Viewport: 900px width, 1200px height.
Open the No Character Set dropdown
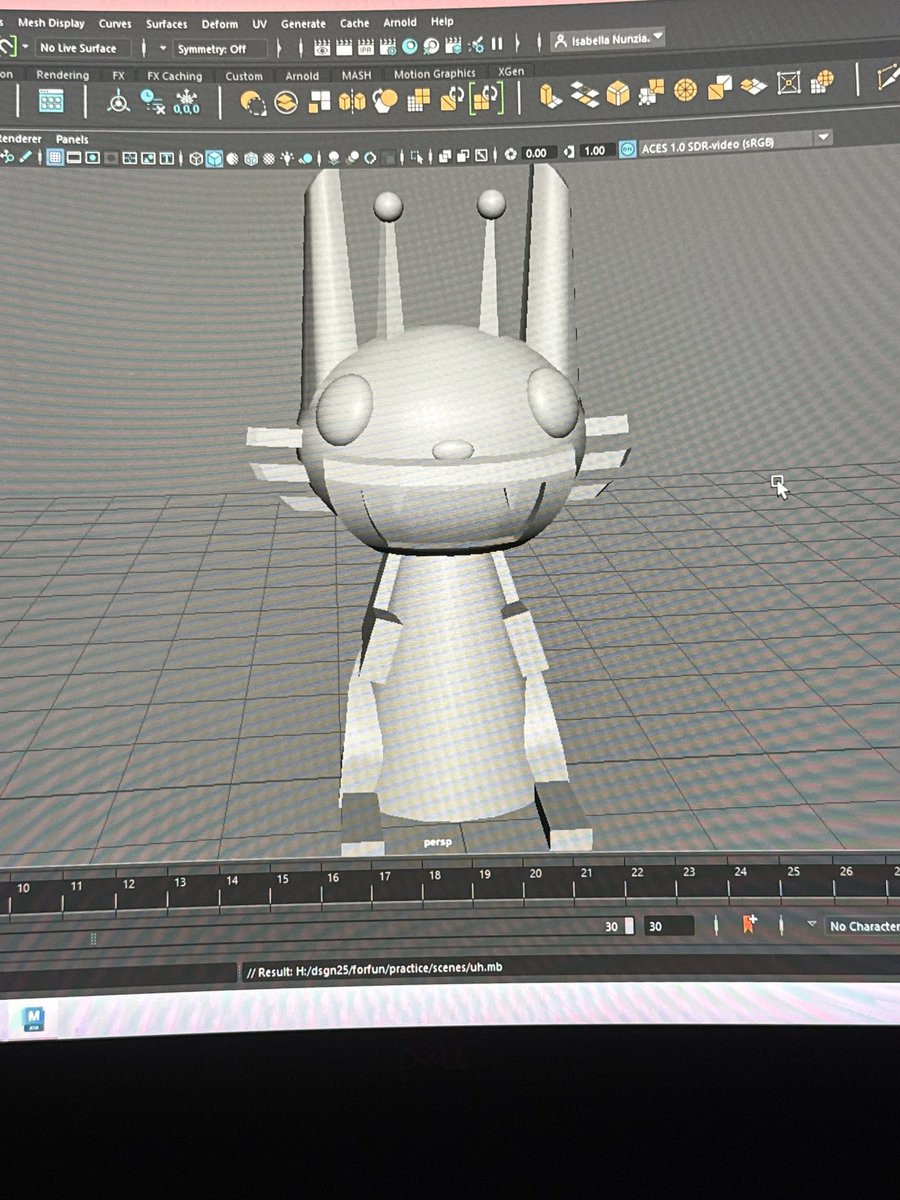[x=865, y=927]
